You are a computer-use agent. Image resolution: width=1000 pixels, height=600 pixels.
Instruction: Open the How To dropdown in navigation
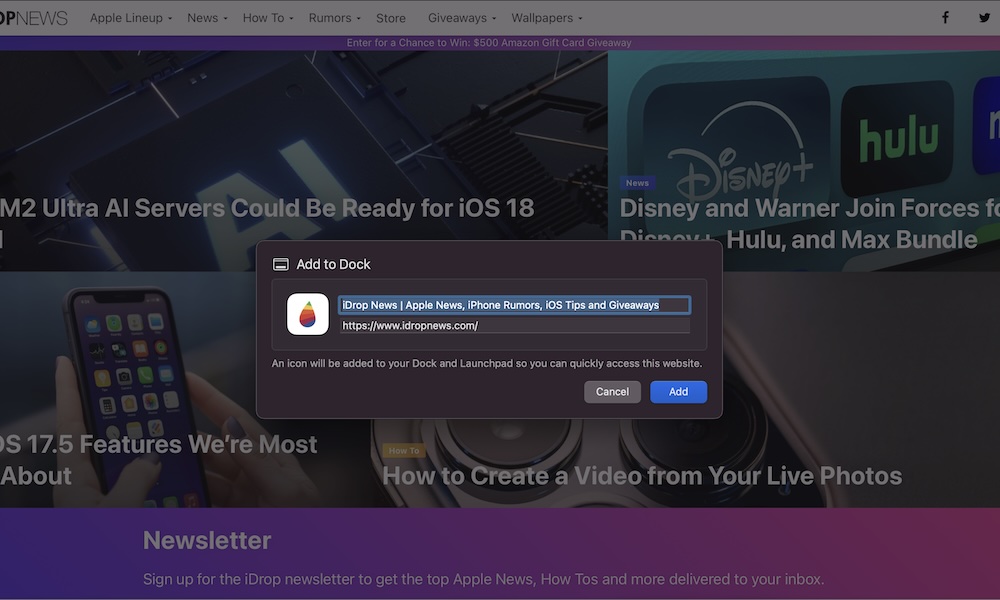(x=268, y=18)
